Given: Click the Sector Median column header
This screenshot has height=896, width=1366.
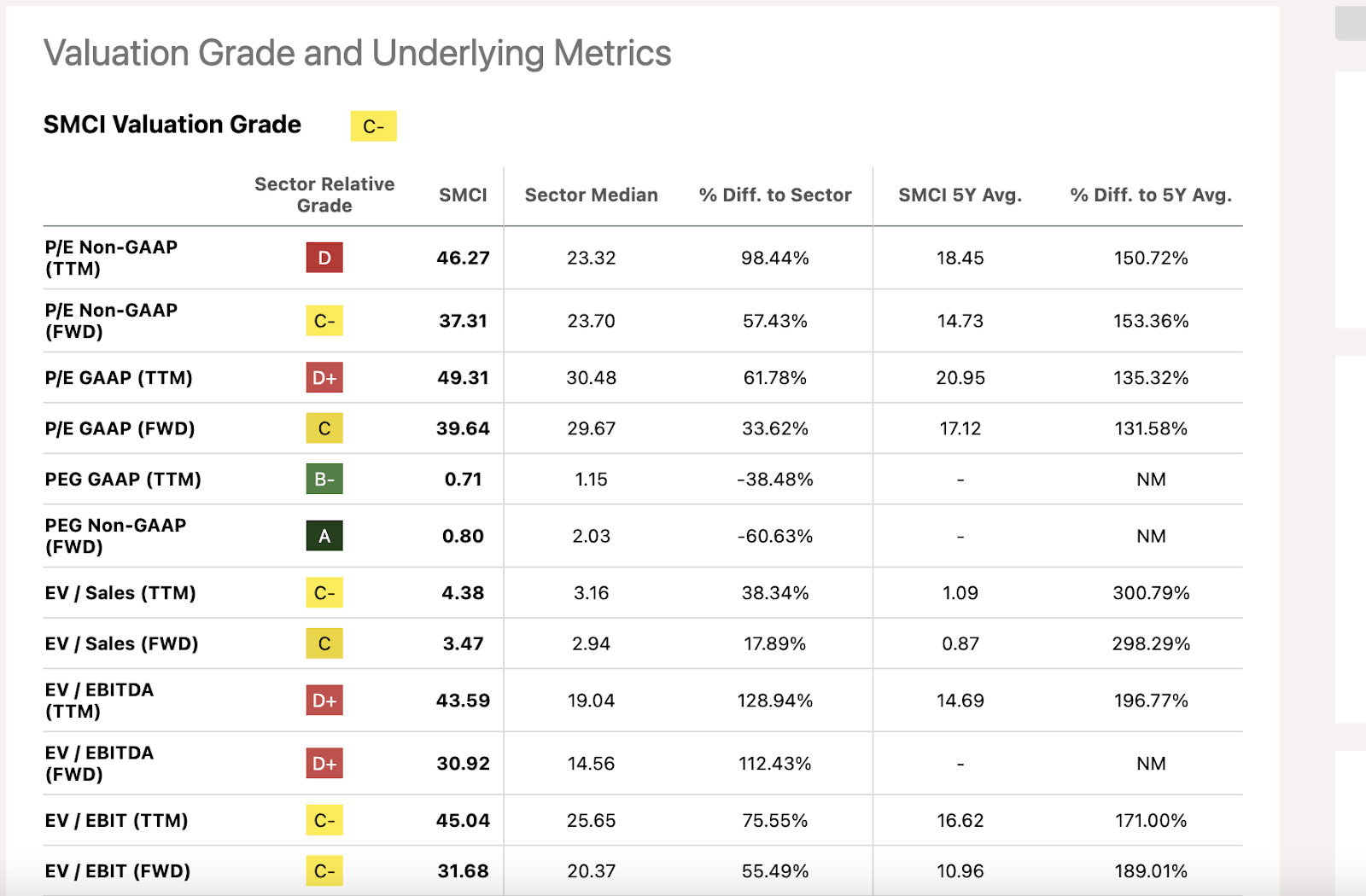Looking at the screenshot, I should [591, 195].
